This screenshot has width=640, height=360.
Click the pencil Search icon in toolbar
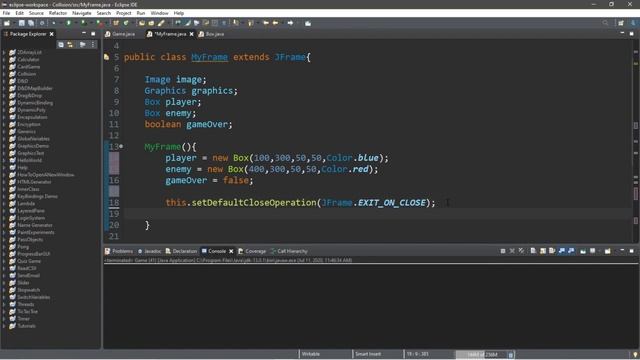click(162, 23)
